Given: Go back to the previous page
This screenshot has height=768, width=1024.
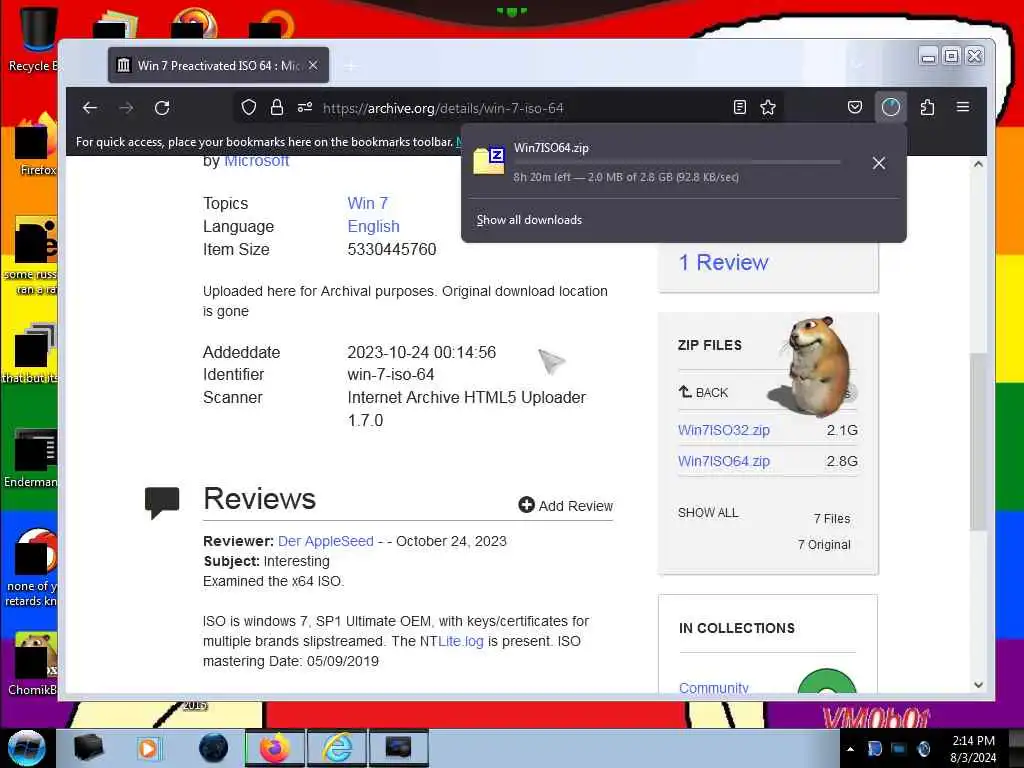Looking at the screenshot, I should (x=90, y=108).
